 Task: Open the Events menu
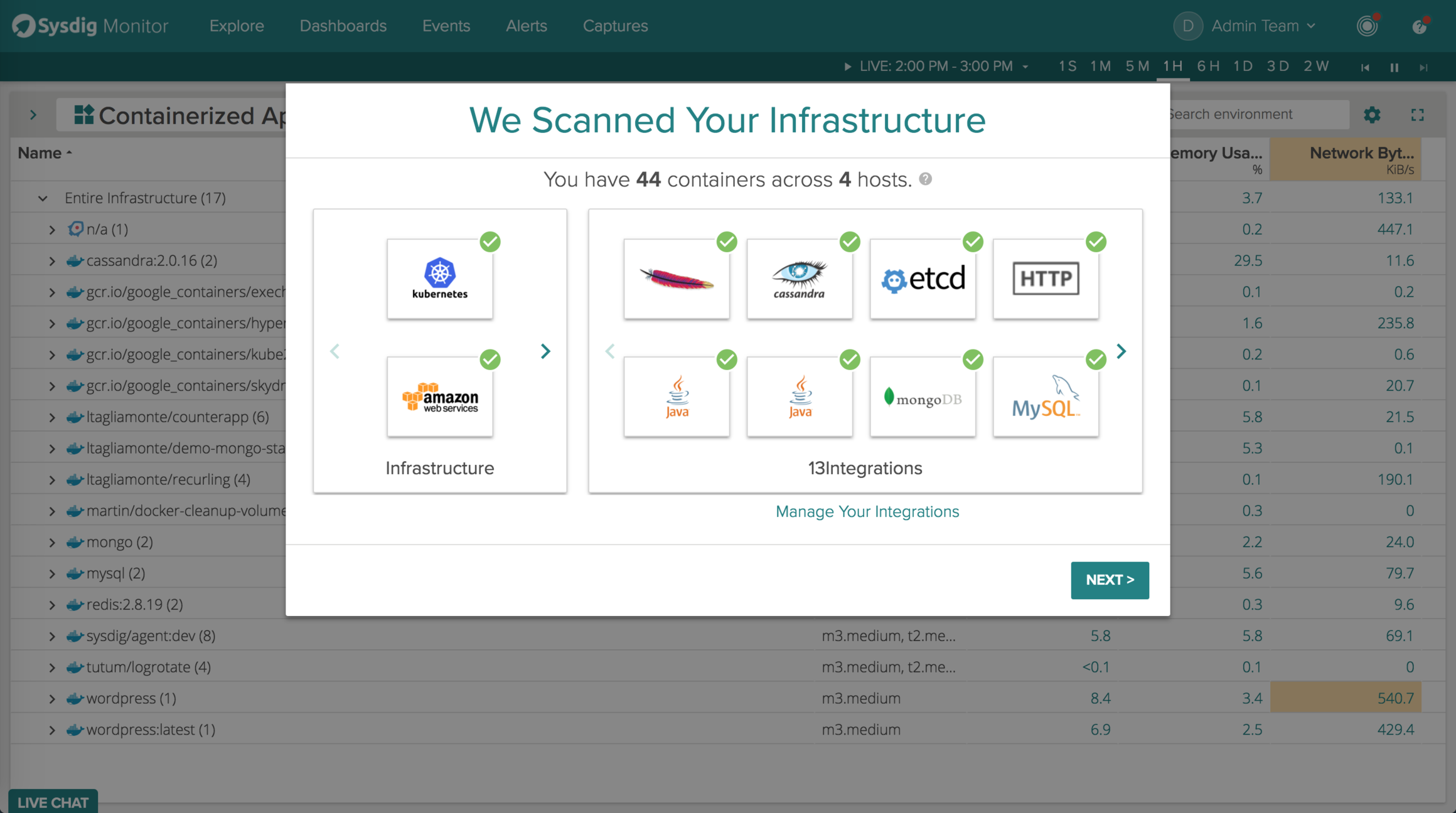tap(446, 26)
